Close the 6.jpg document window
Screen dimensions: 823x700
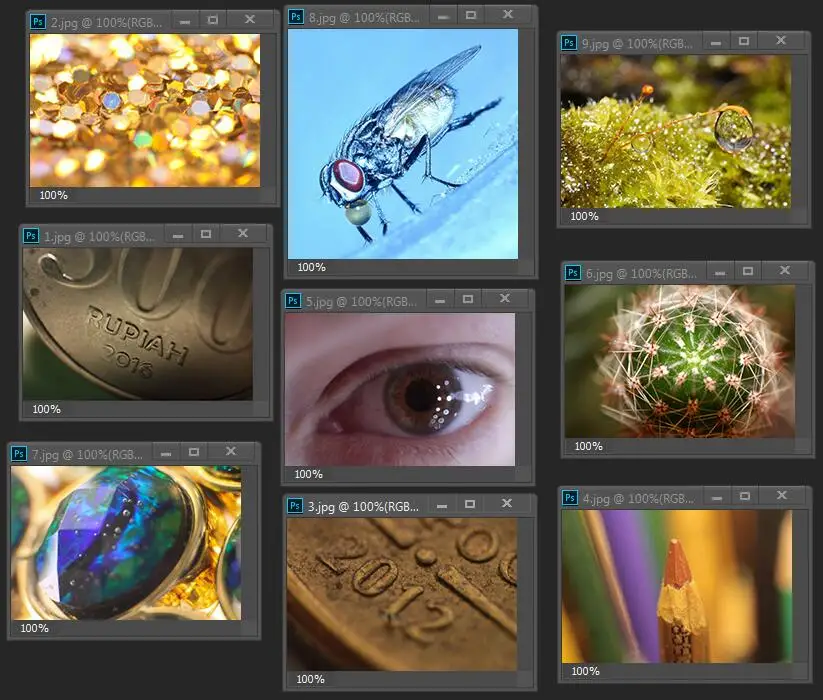click(785, 270)
